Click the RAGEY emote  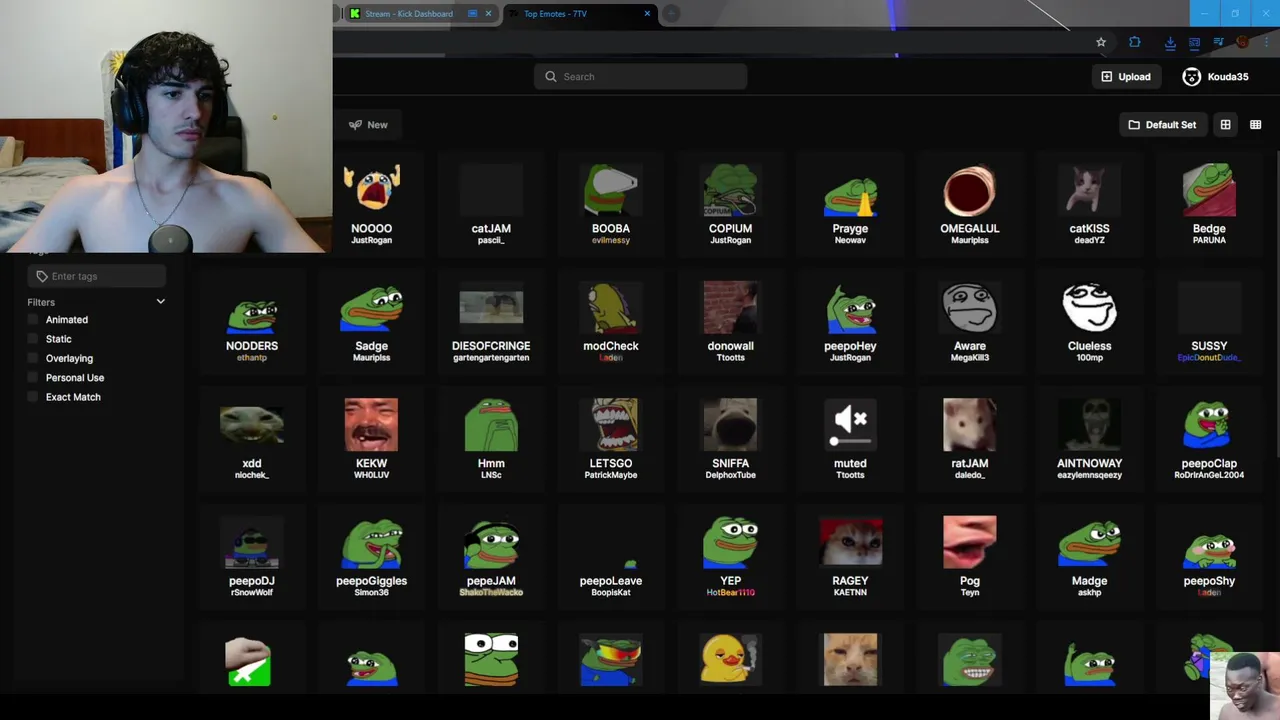point(850,556)
